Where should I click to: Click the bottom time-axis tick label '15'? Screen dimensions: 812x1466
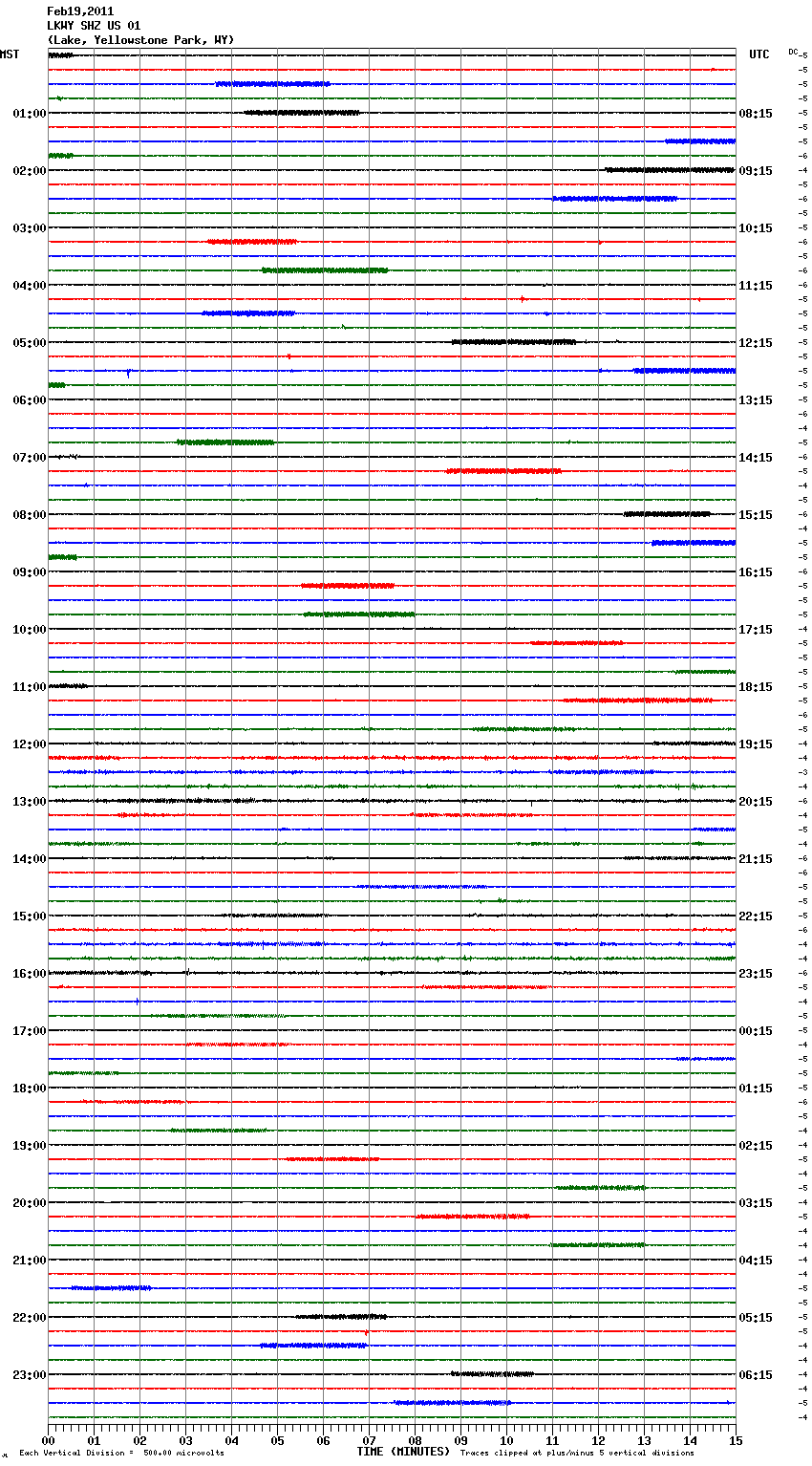736,1440
